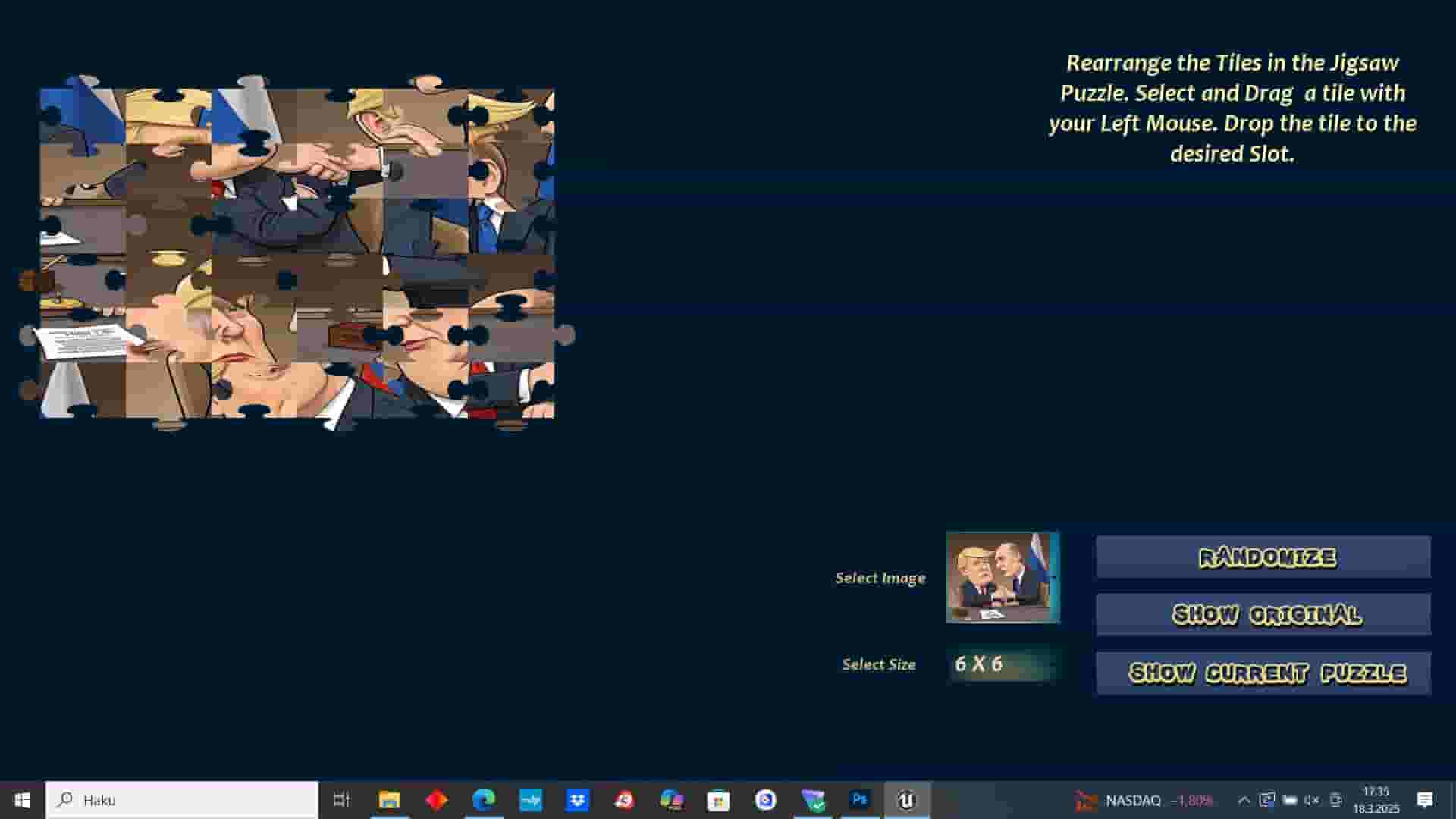The height and width of the screenshot is (819, 1456).
Task: Launch Photoshop from the taskbar
Action: point(860,800)
